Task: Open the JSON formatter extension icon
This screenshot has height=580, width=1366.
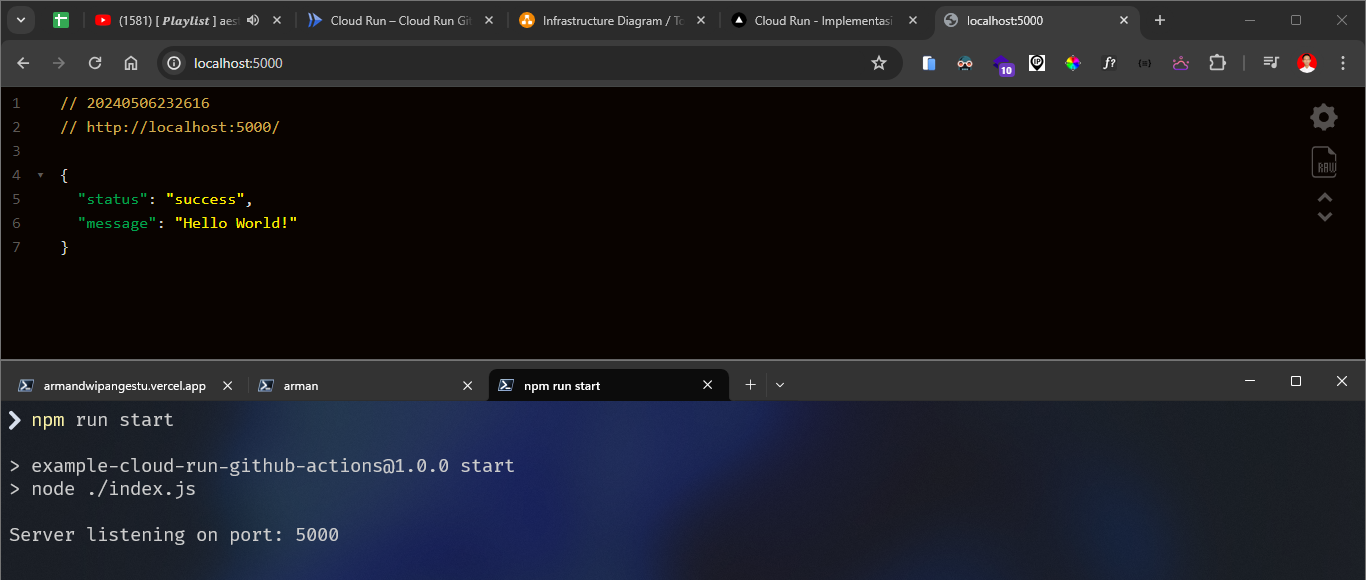Action: [1144, 62]
